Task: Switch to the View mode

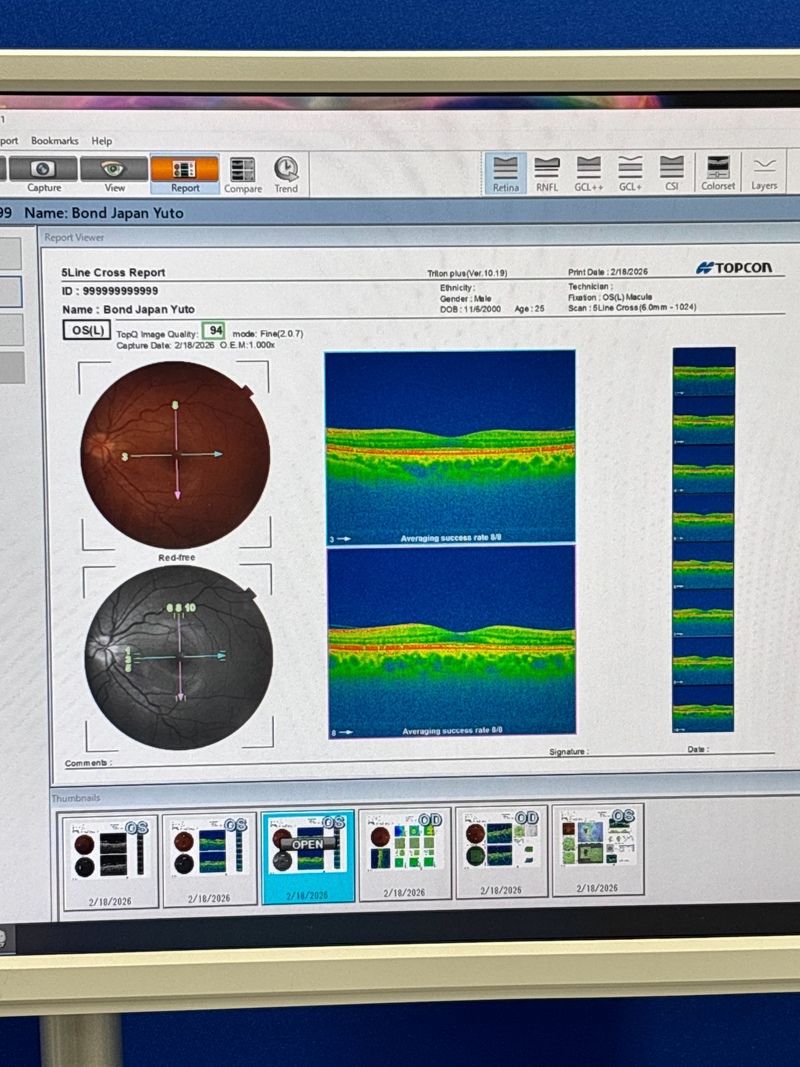Action: coord(114,174)
